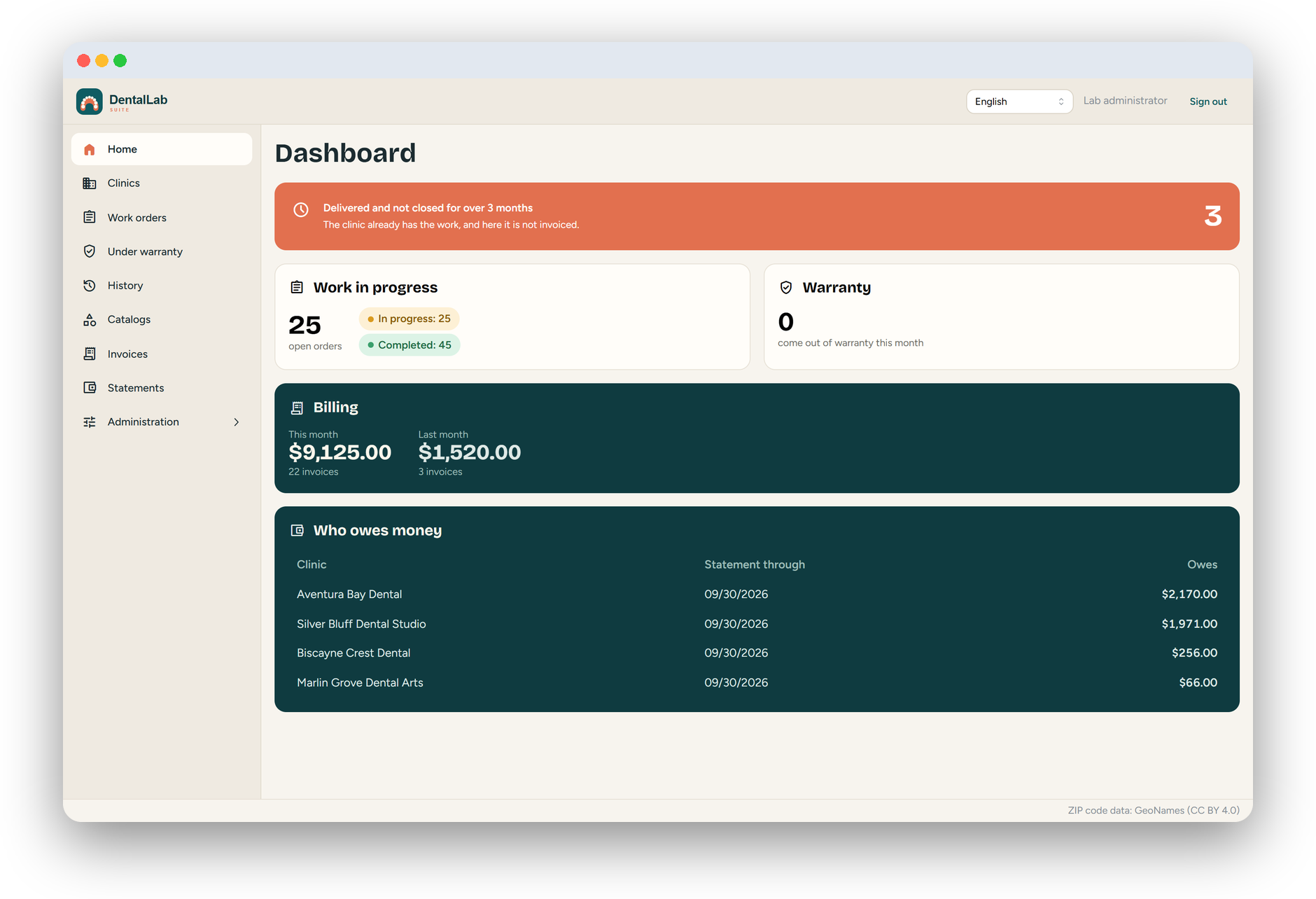
Task: Click the Statements wallet icon
Action: (90, 388)
